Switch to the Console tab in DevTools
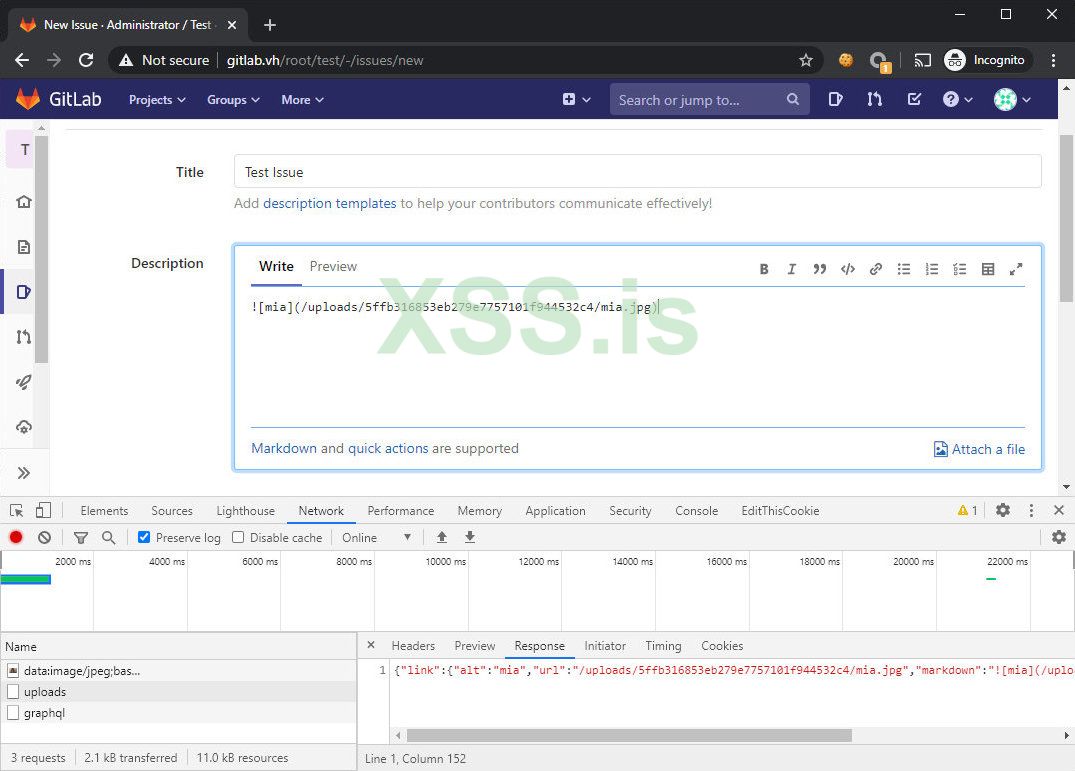This screenshot has height=771, width=1075. tap(696, 510)
